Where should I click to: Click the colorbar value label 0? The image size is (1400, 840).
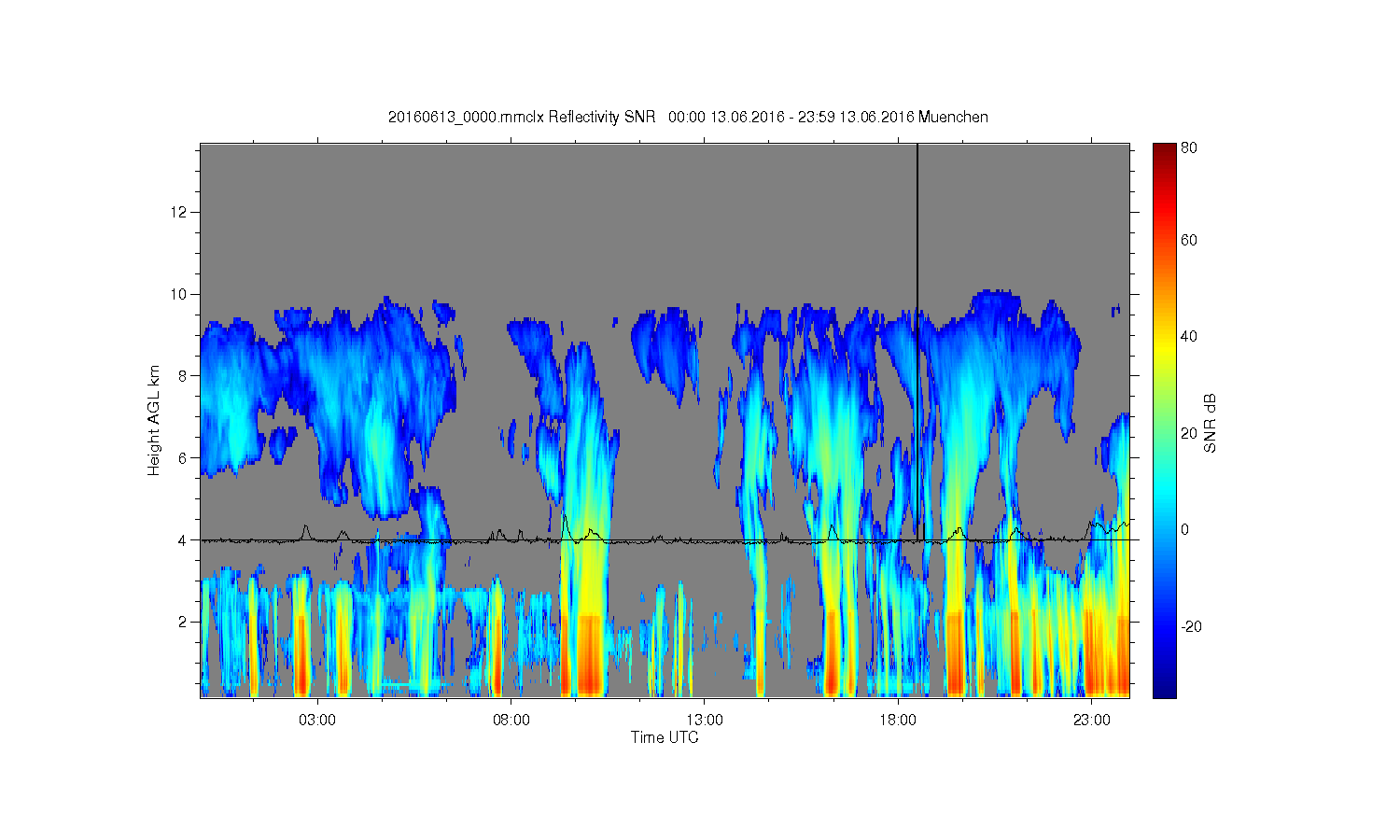coord(1185,529)
